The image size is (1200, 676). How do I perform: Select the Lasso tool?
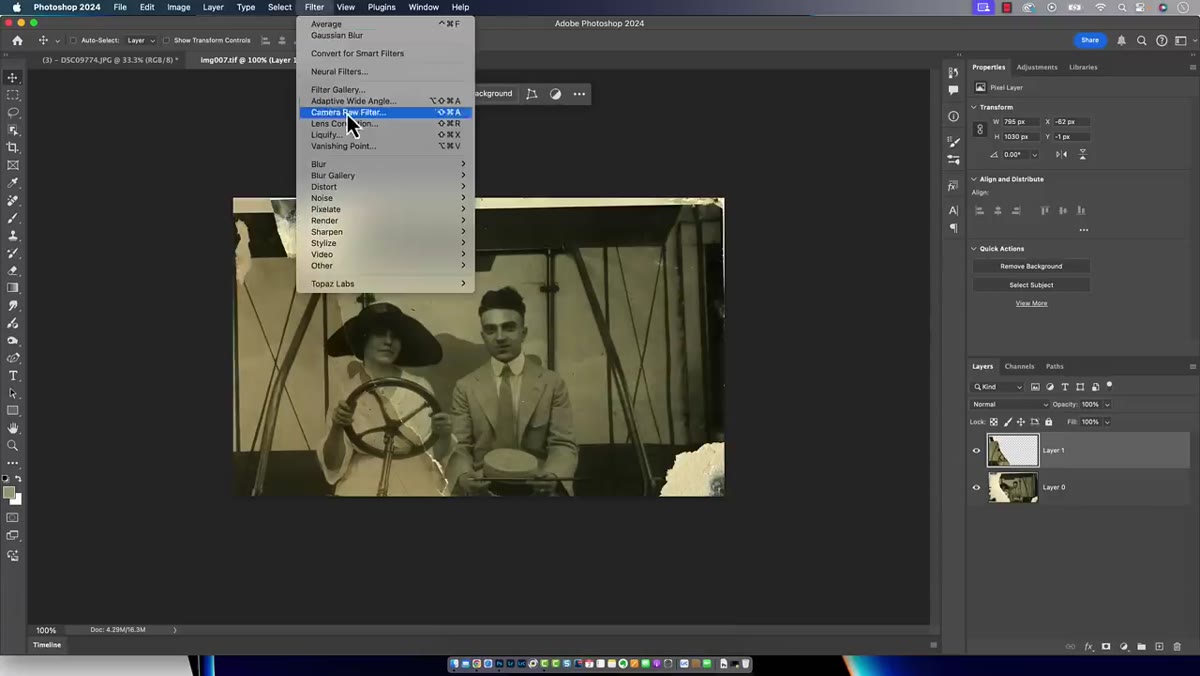13,113
